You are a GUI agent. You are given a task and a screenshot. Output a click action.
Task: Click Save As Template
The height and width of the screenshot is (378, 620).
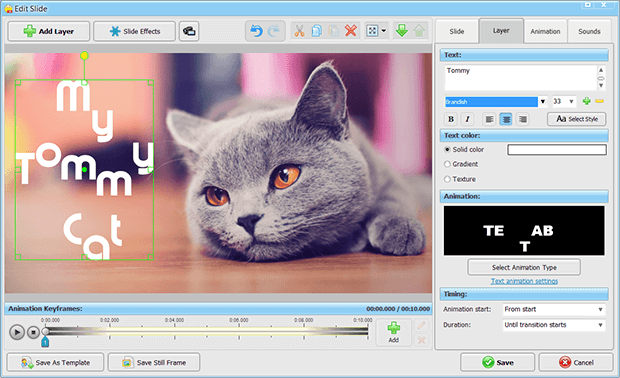tap(55, 363)
